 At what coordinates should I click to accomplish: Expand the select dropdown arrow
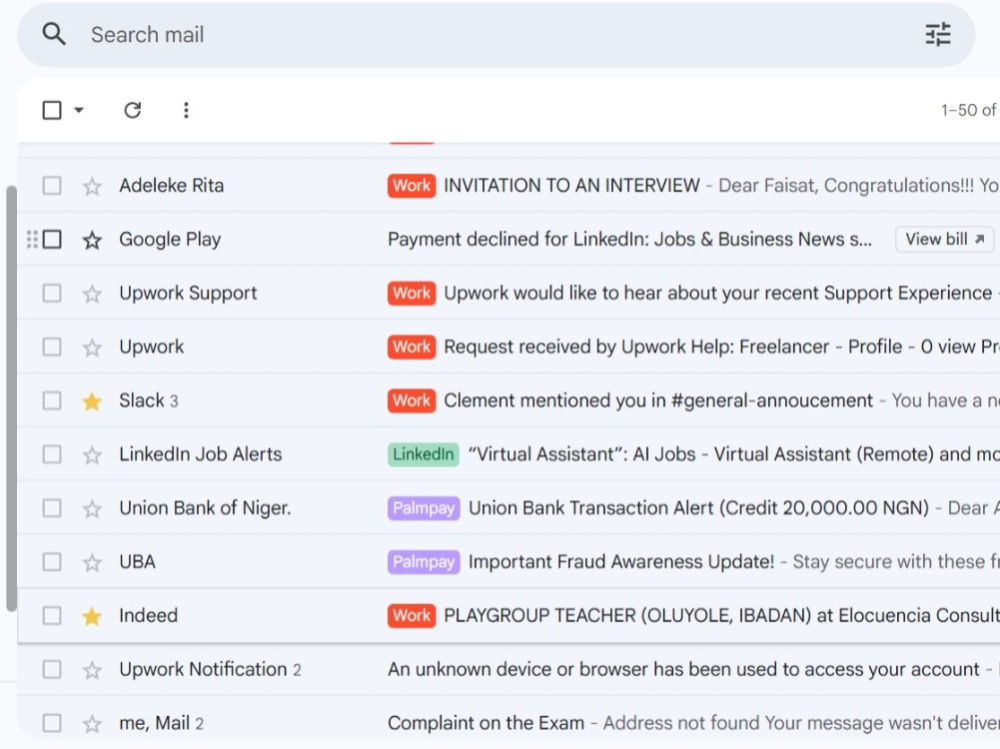78,110
